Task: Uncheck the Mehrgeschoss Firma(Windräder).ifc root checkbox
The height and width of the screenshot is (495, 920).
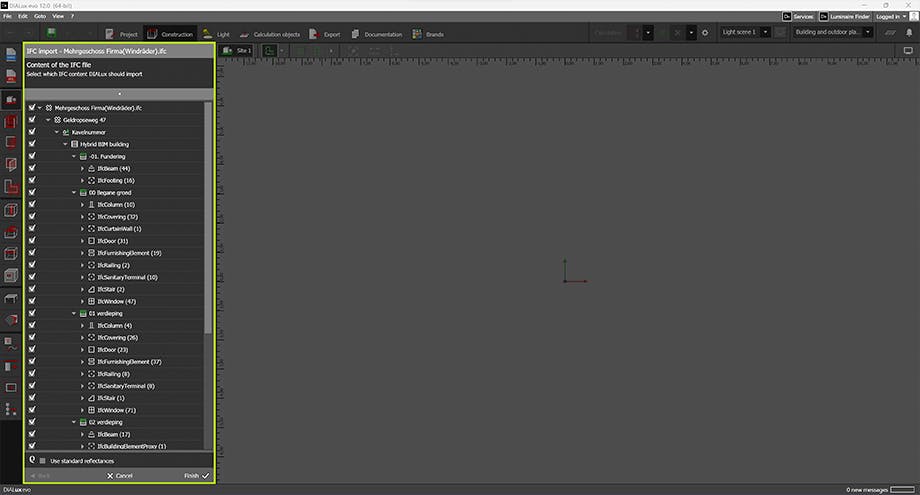Action: [x=32, y=107]
